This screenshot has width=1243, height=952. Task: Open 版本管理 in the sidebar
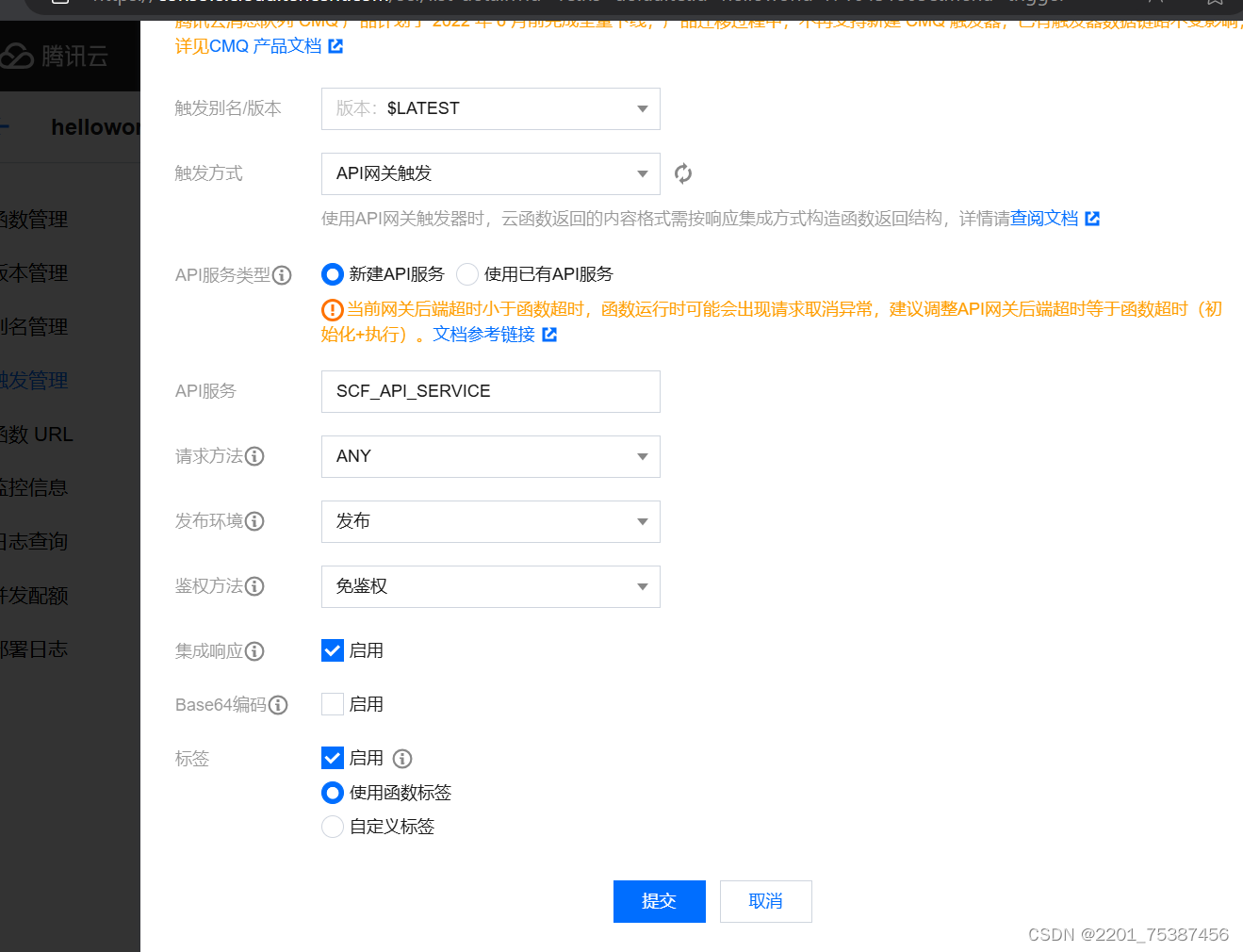(x=34, y=273)
